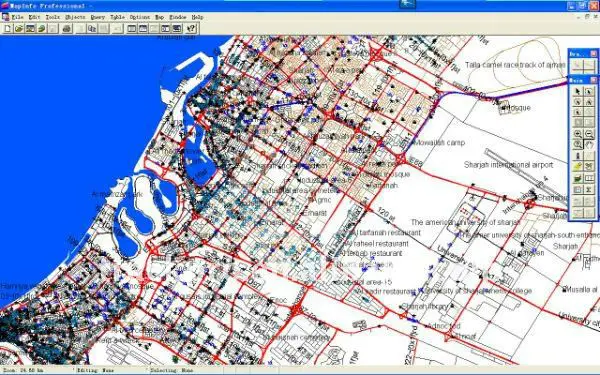Open the Tools menu

pyautogui.click(x=52, y=17)
